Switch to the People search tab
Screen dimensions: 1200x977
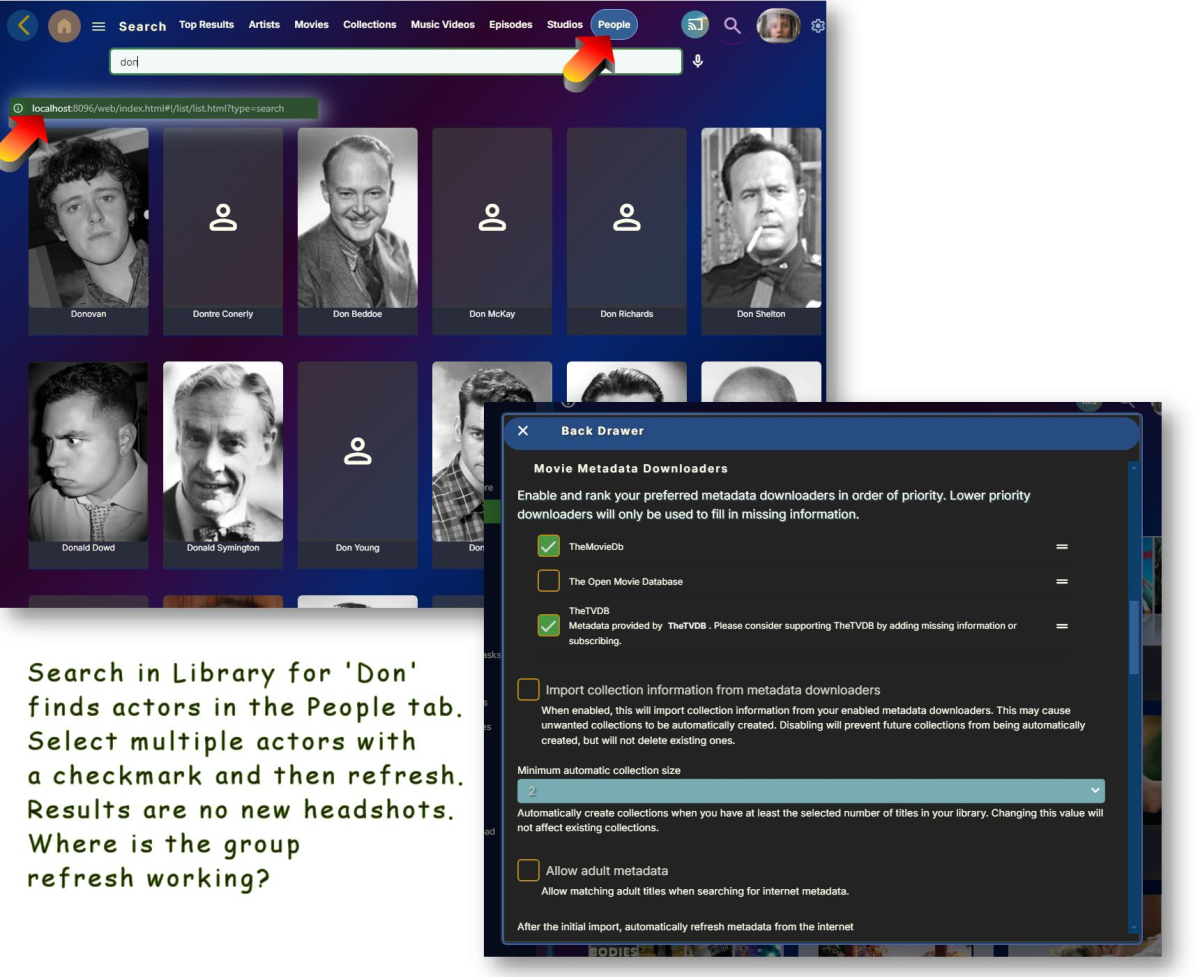(x=614, y=24)
